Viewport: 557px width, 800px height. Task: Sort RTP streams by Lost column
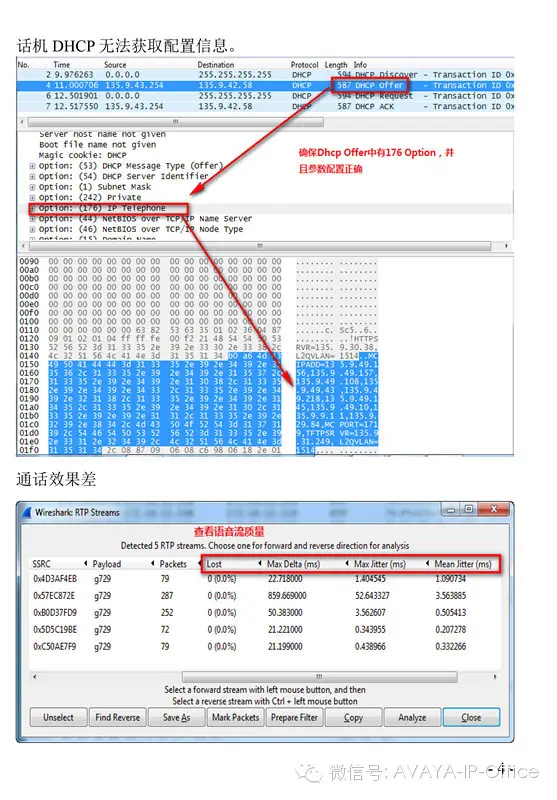tap(214, 564)
